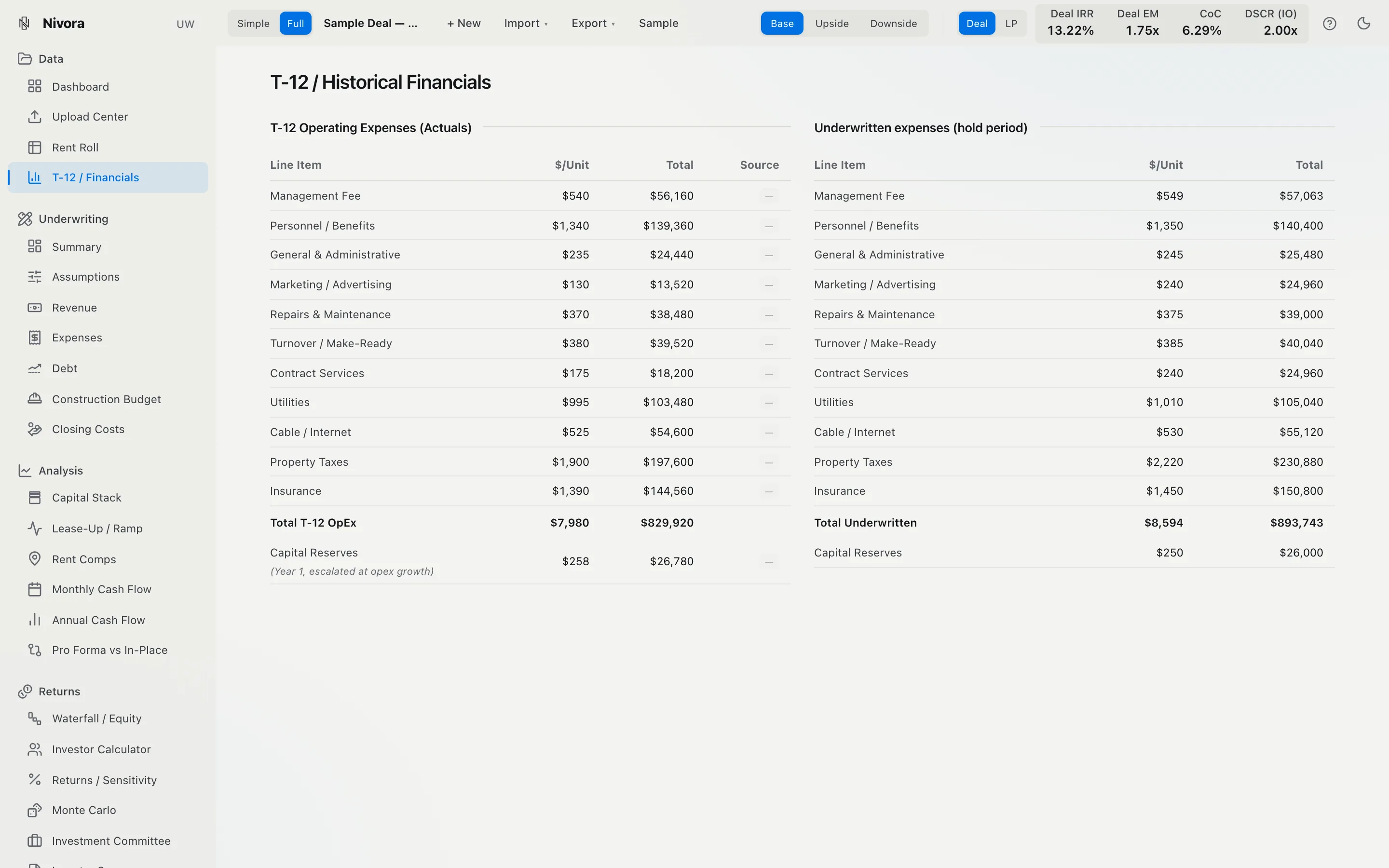The height and width of the screenshot is (868, 1389).
Task: Click the Upload Center upload icon
Action: (34, 117)
